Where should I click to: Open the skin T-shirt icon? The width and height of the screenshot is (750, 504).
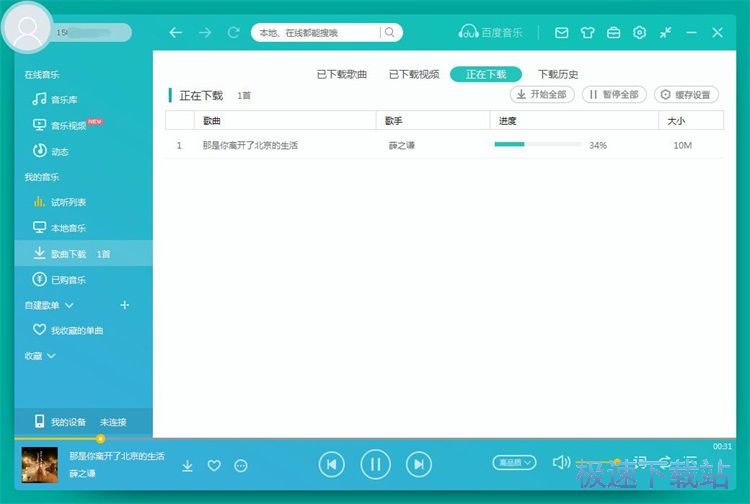pyautogui.click(x=587, y=33)
